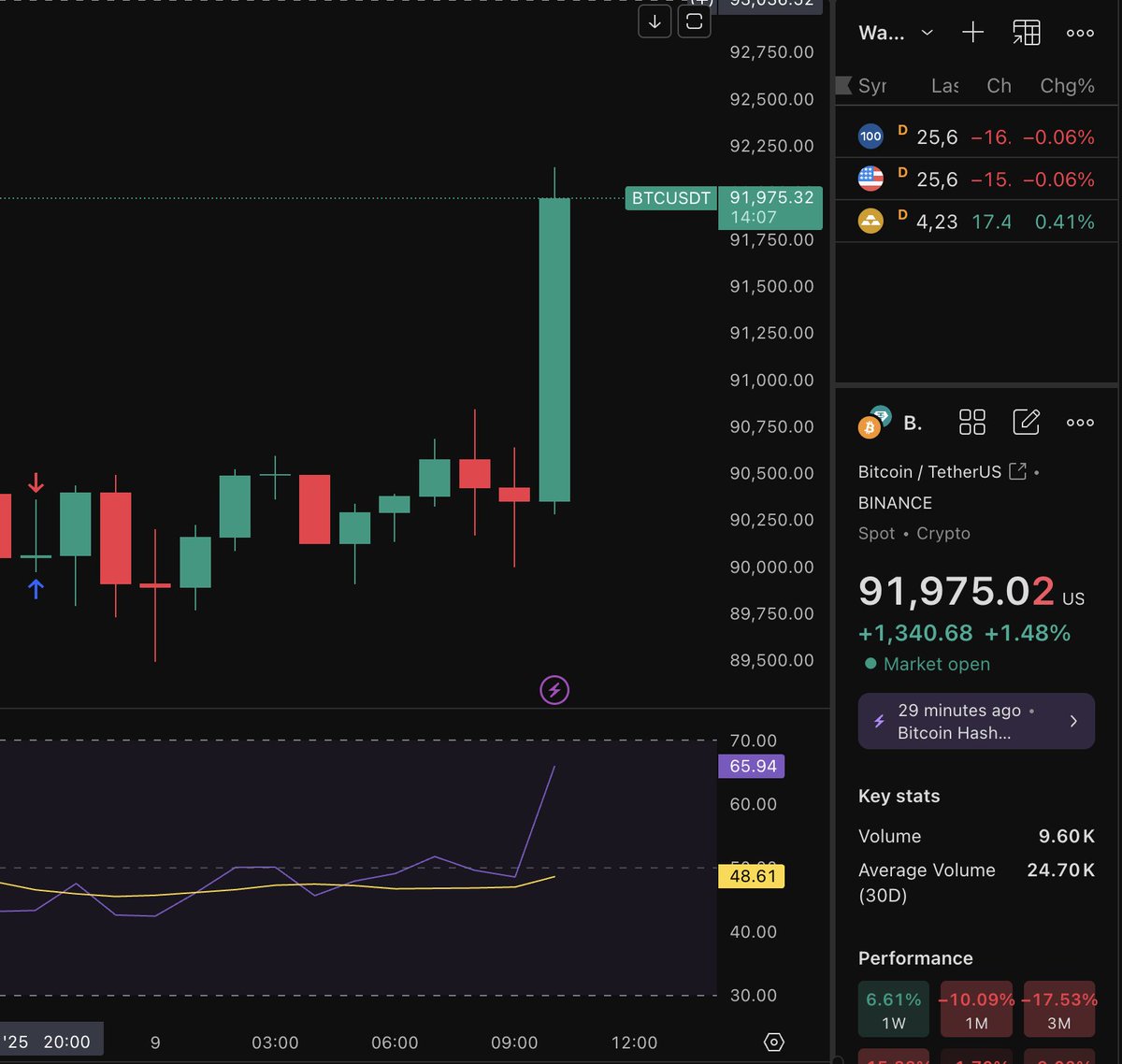Click the scroll-down arrow button above chart
The height and width of the screenshot is (1064, 1122).
tap(654, 22)
